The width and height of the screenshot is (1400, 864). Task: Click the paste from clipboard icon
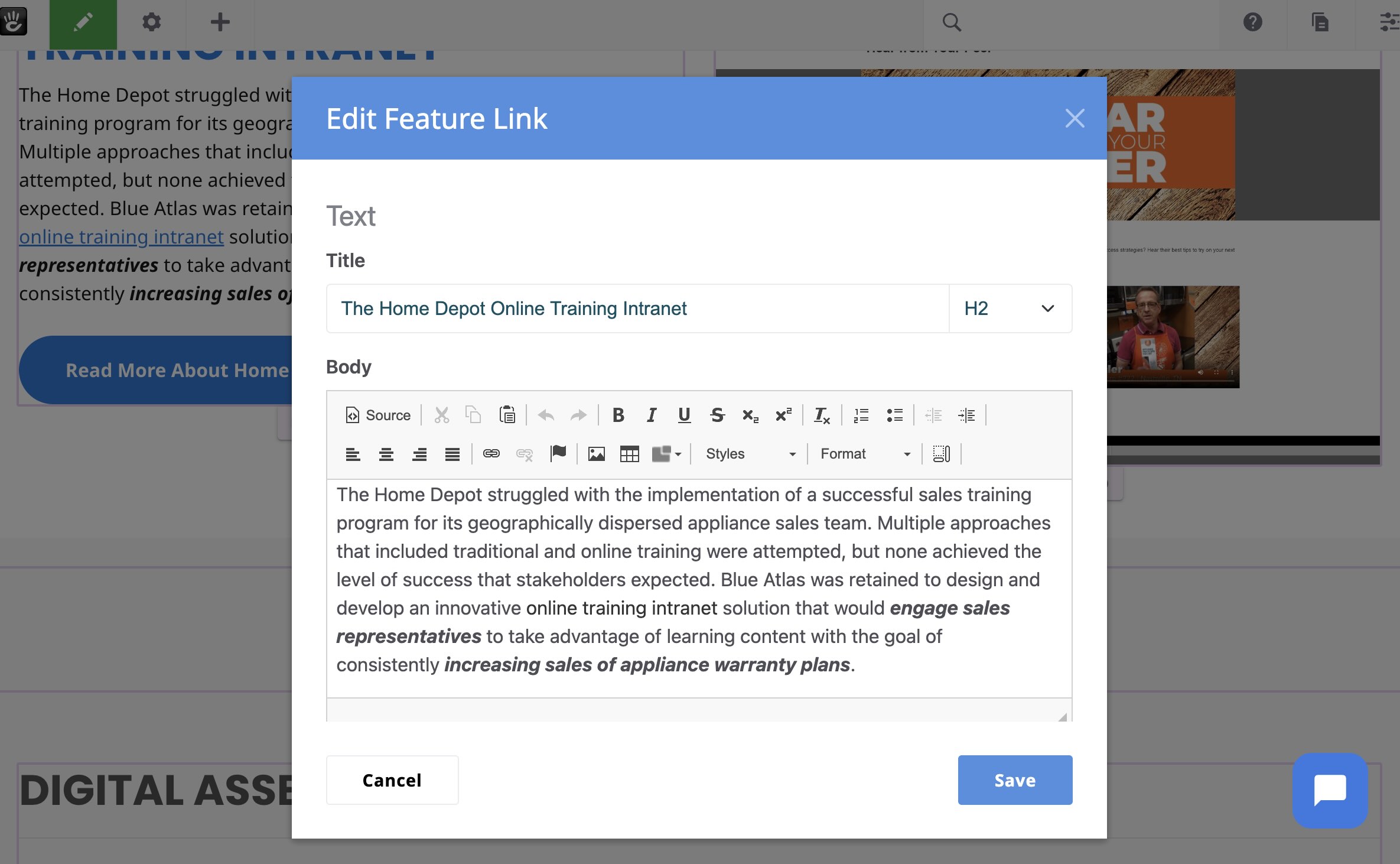pos(507,415)
